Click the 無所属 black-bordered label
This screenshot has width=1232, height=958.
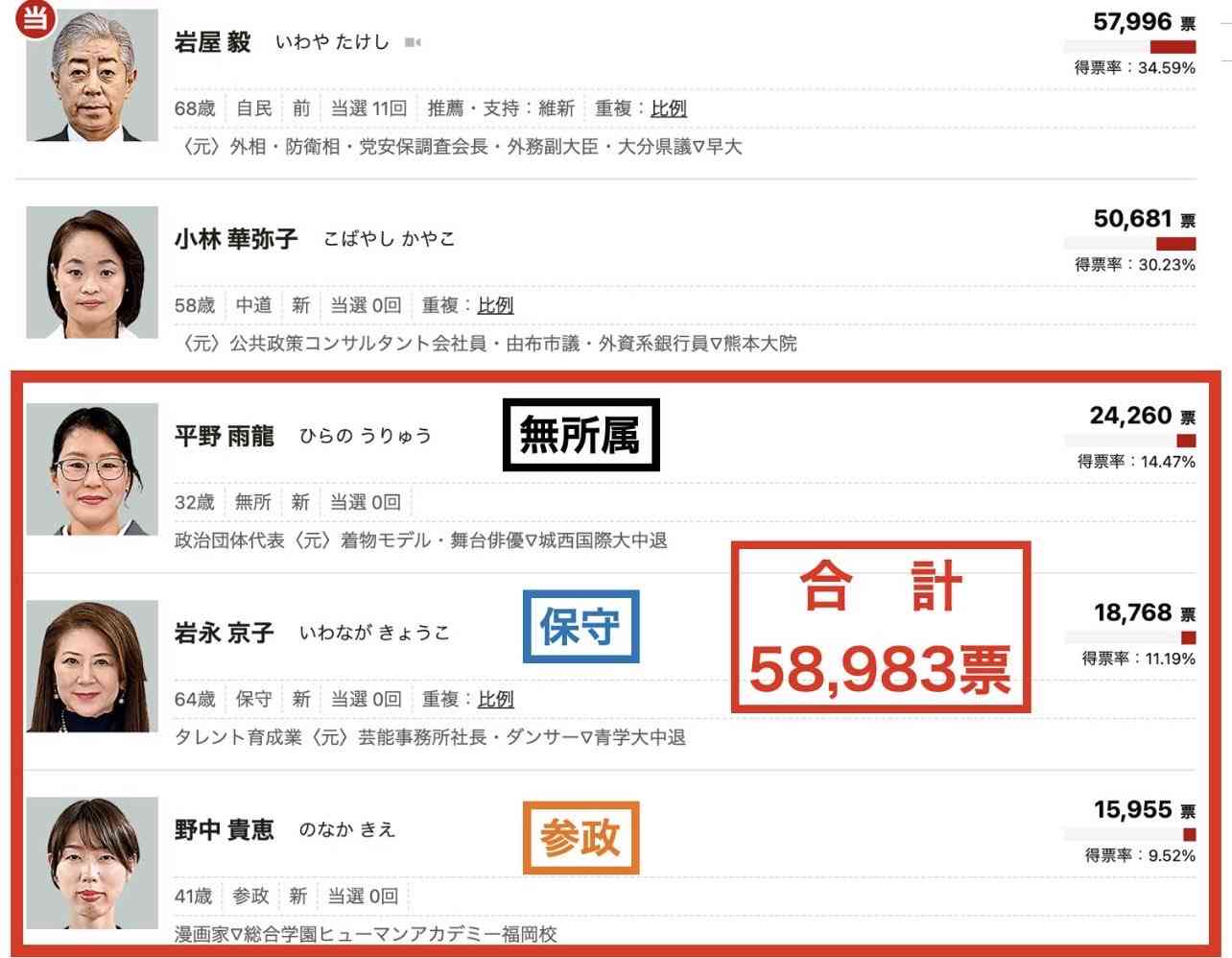pyautogui.click(x=581, y=435)
